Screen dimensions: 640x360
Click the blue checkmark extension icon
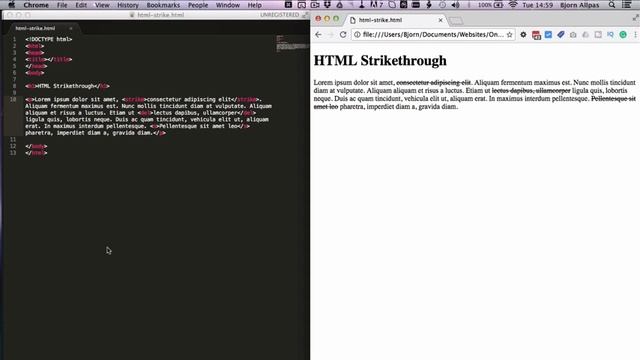[548, 35]
